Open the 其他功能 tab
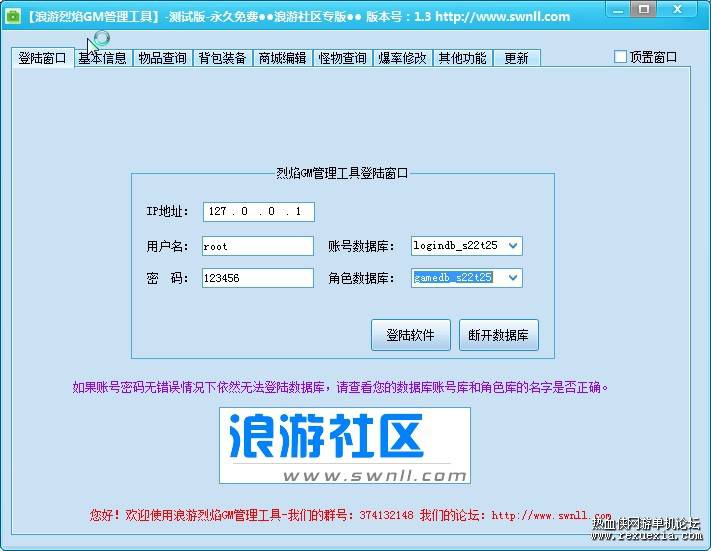 463,58
